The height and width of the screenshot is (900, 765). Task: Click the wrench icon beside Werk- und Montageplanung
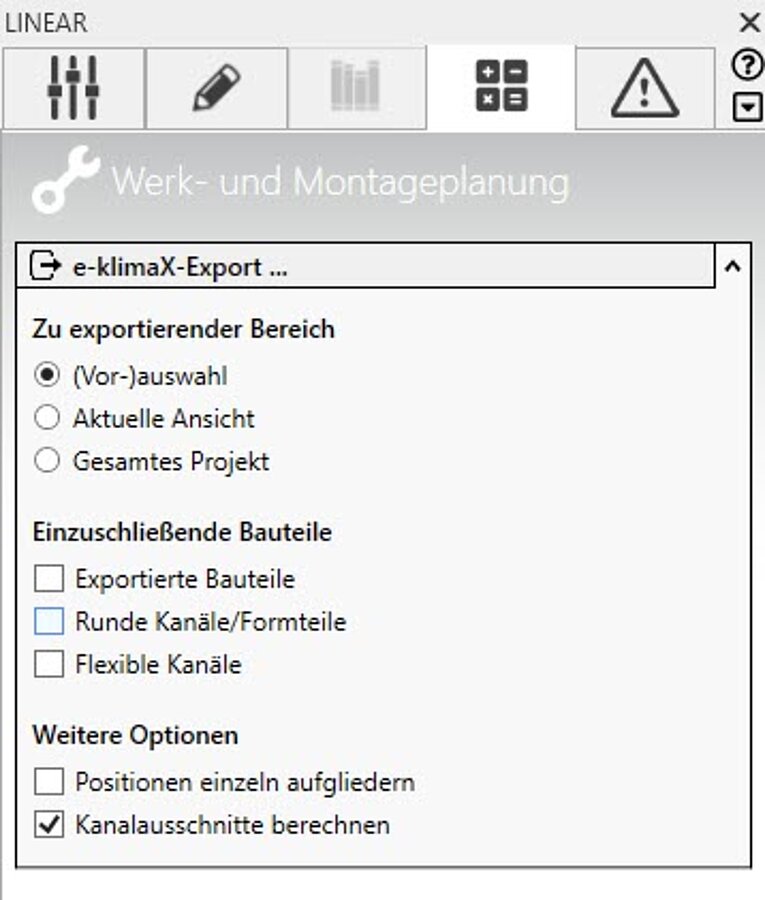click(x=65, y=180)
